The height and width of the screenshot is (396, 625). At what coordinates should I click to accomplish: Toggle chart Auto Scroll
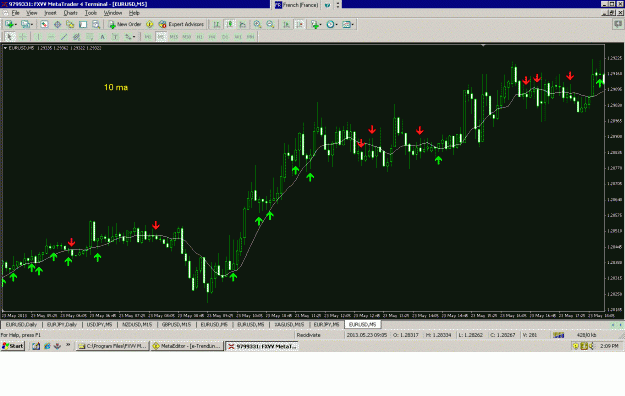[x=286, y=24]
